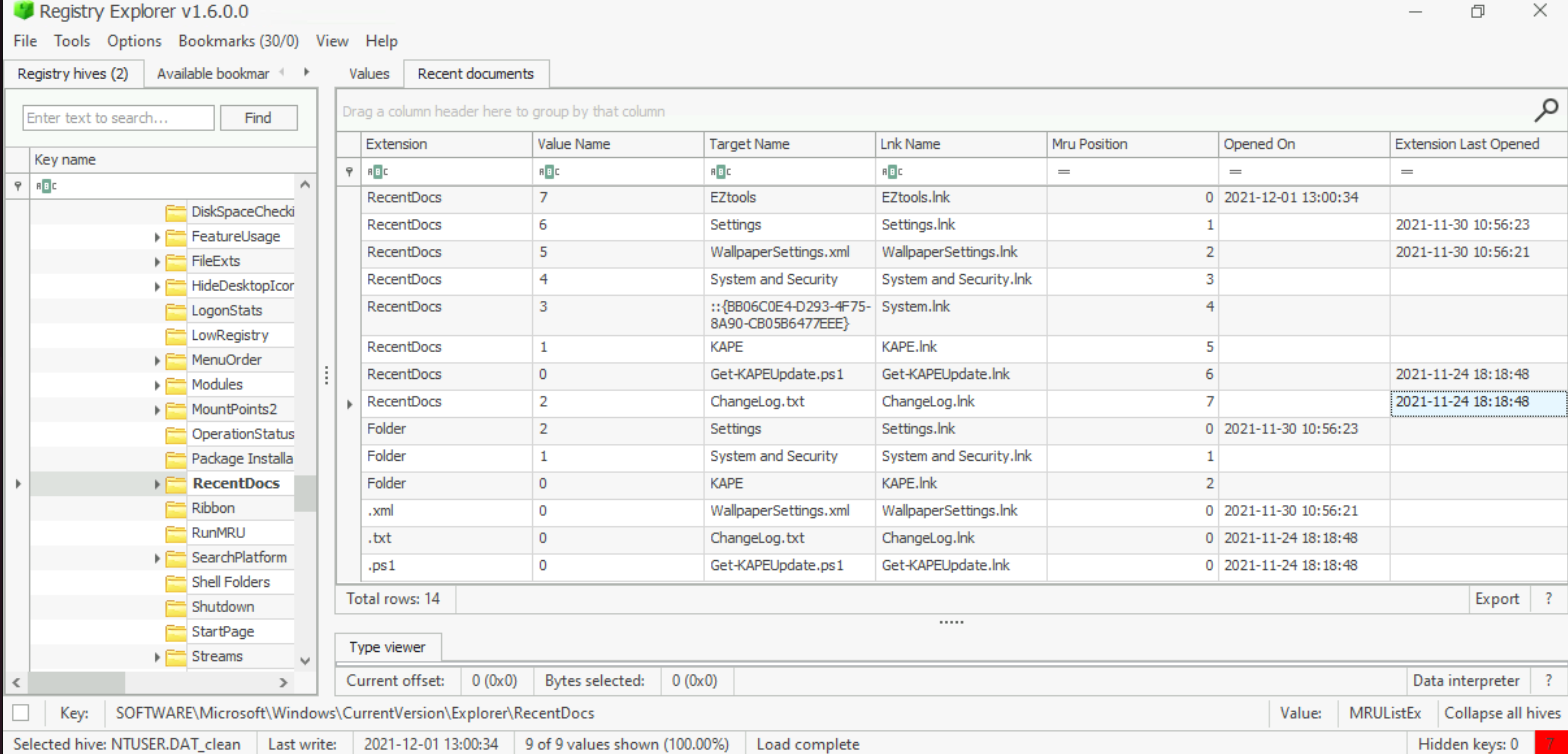Click the help question mark beside Export

pos(1549,599)
